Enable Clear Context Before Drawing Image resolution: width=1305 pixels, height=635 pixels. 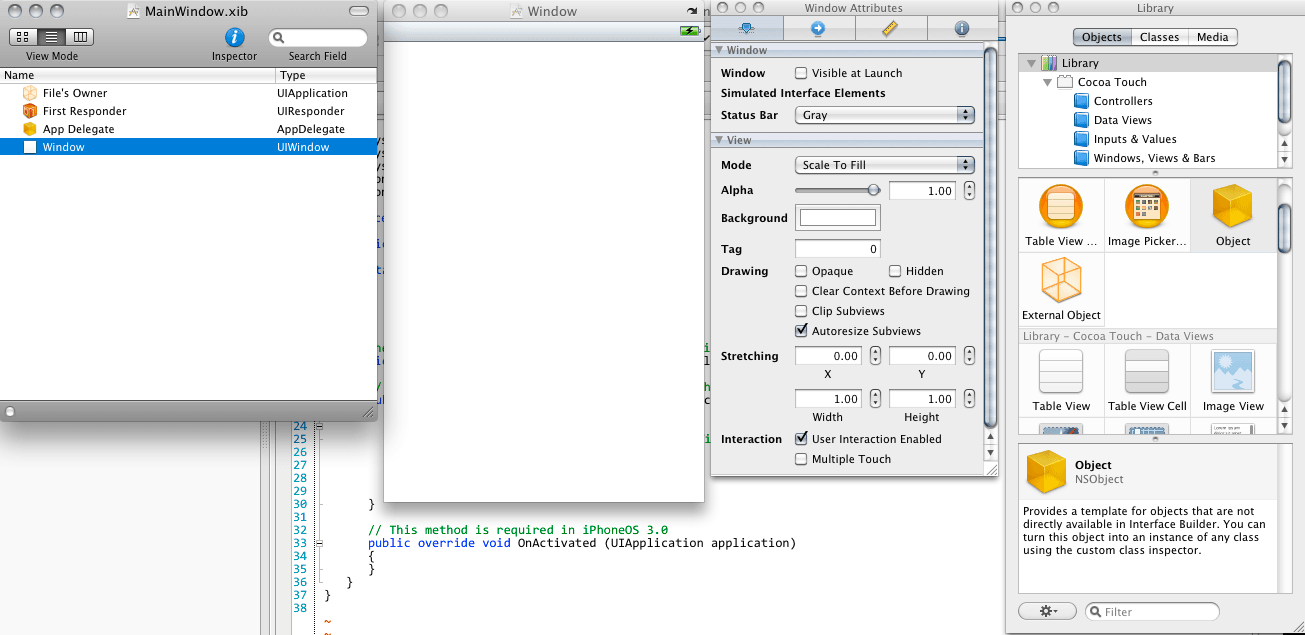tap(801, 291)
